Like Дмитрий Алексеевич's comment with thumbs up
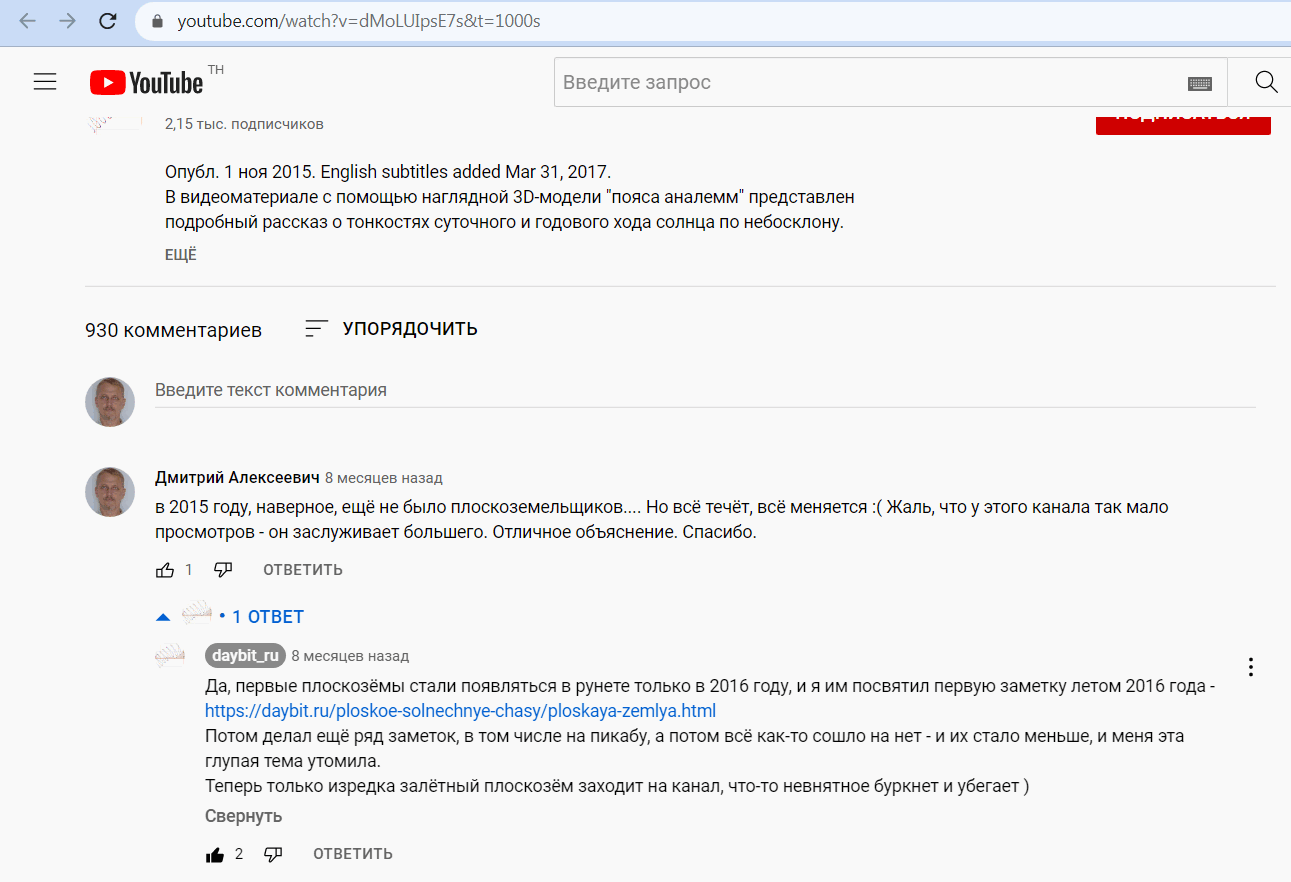The image size is (1291, 882). click(165, 570)
